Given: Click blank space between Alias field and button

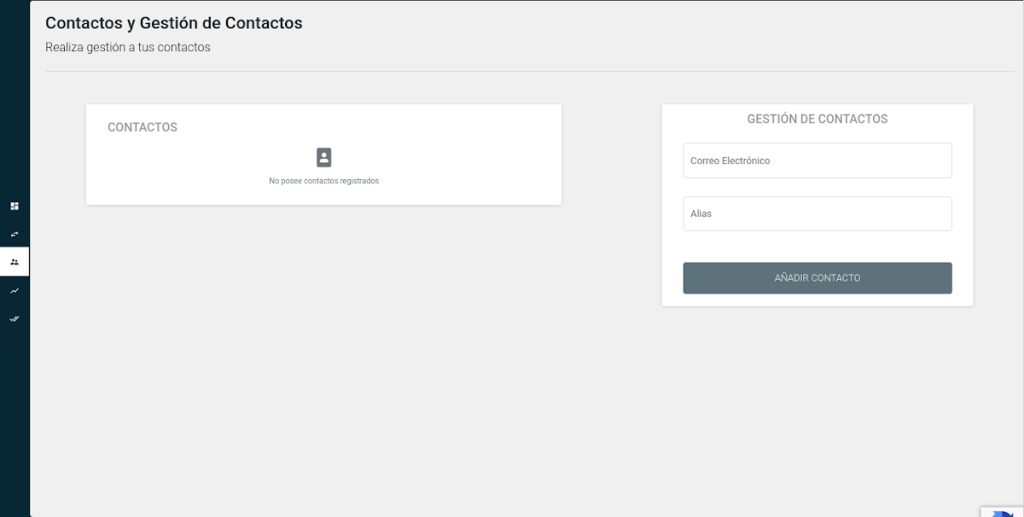Looking at the screenshot, I should click(817, 247).
